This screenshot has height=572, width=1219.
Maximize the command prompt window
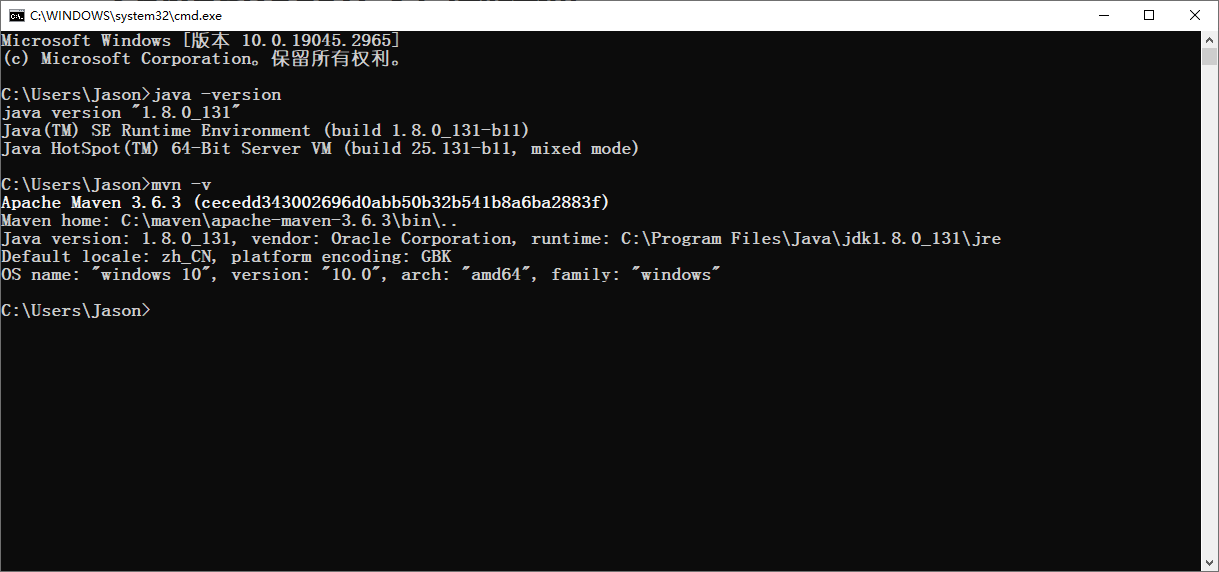click(1149, 15)
